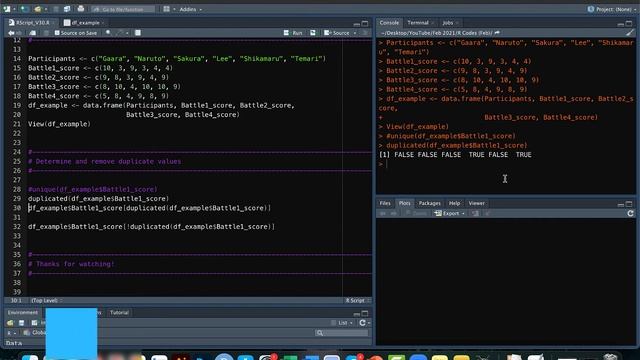Click the workspace panes grid icon

click(x=167, y=9)
